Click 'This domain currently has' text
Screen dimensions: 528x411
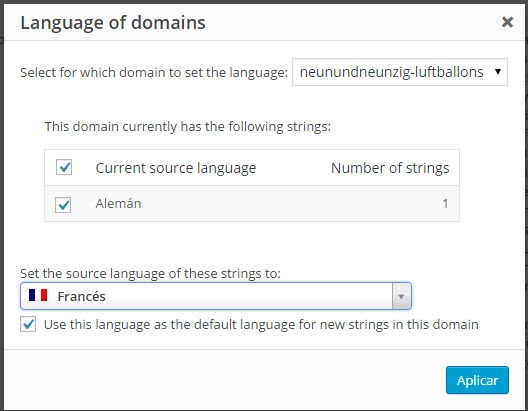click(x=188, y=127)
